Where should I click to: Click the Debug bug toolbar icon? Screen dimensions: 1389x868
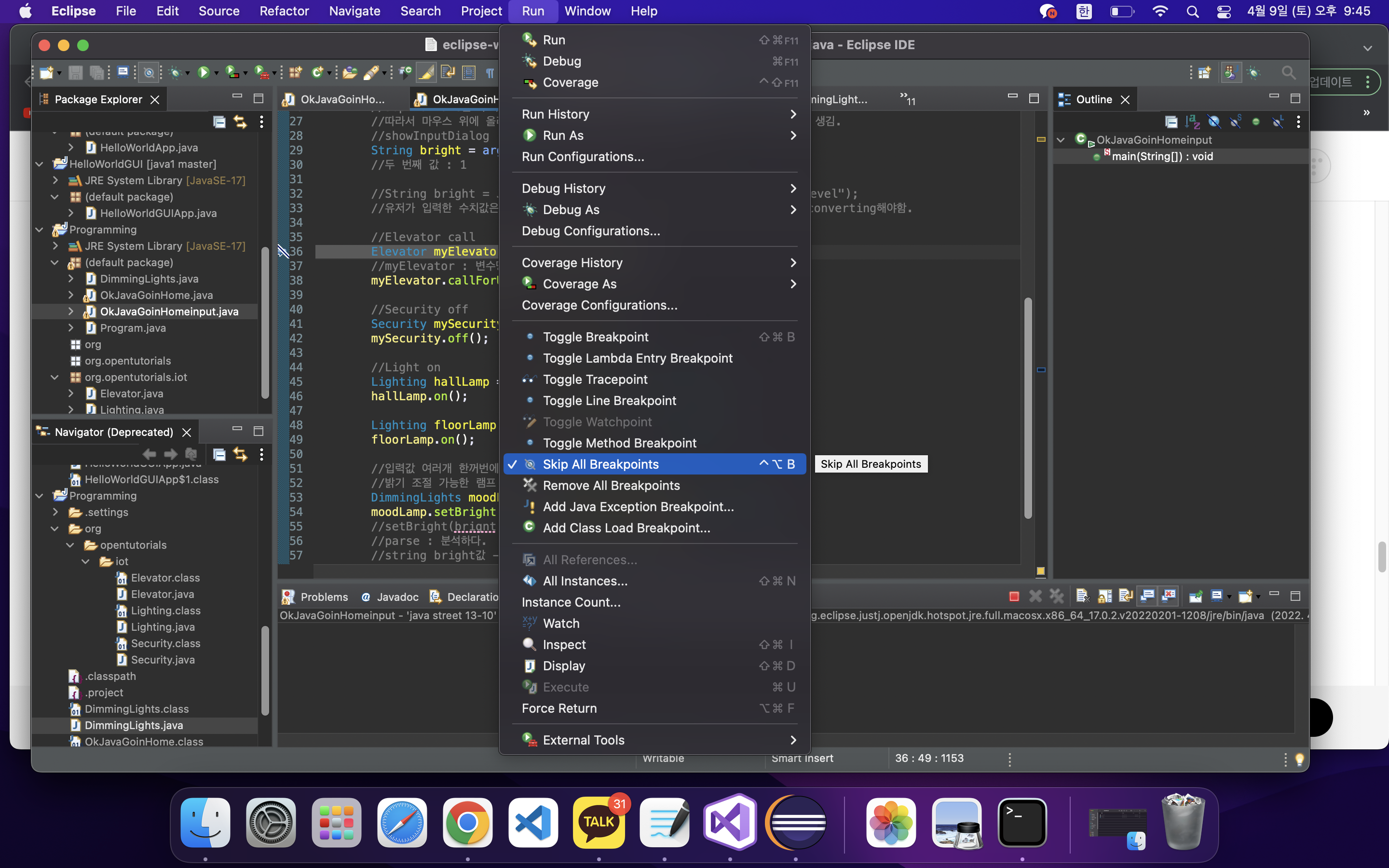pyautogui.click(x=176, y=72)
